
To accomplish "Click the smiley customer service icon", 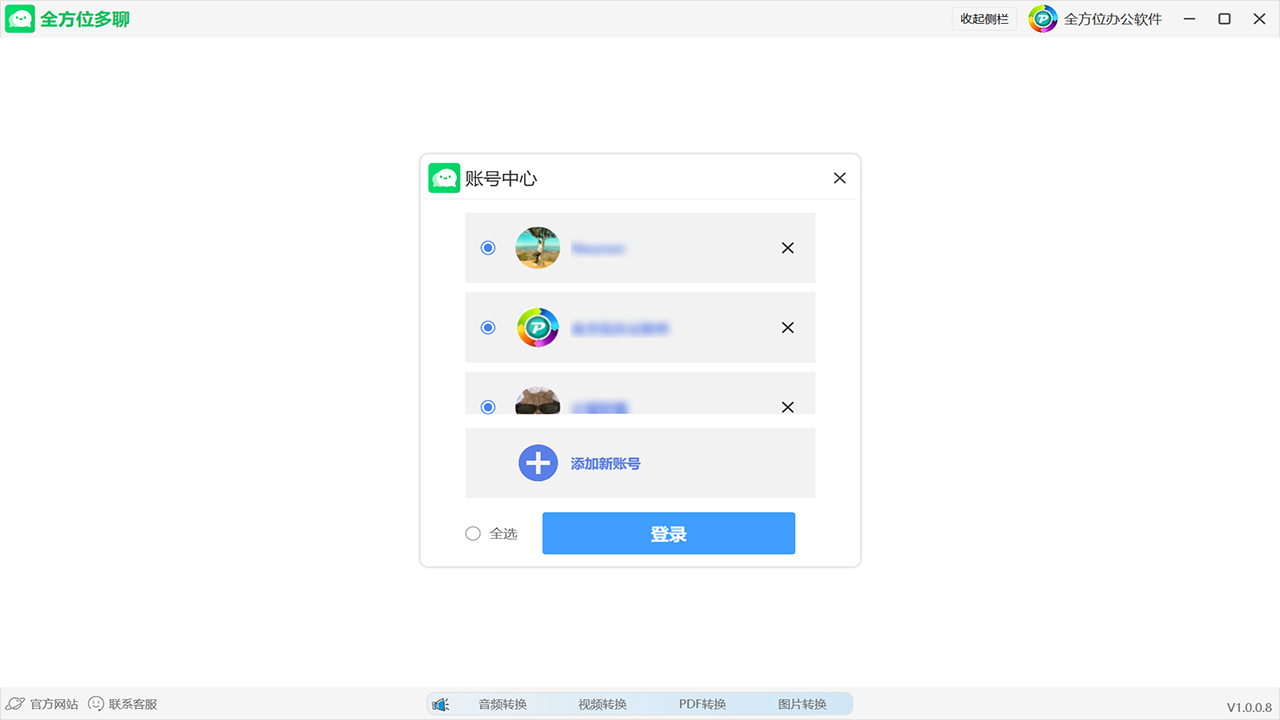I will [x=96, y=704].
